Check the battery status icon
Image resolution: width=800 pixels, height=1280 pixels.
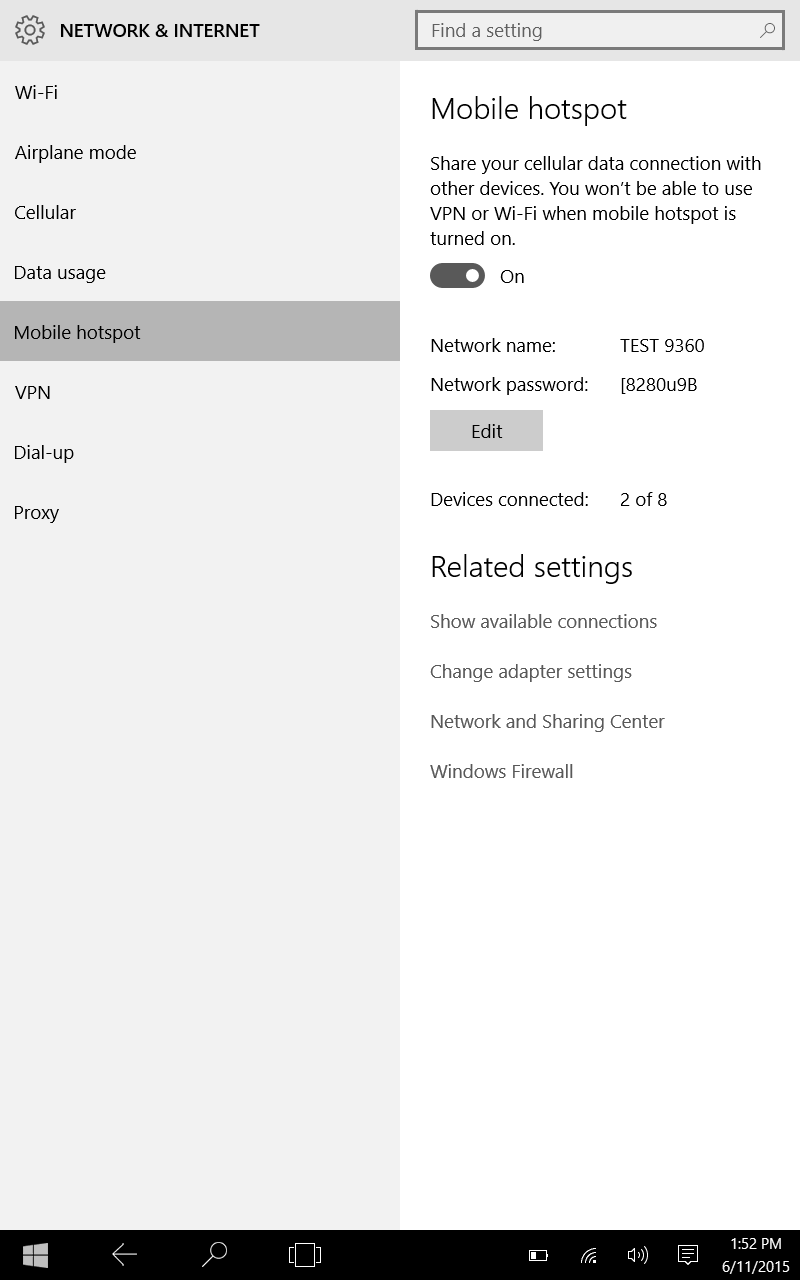click(539, 1255)
